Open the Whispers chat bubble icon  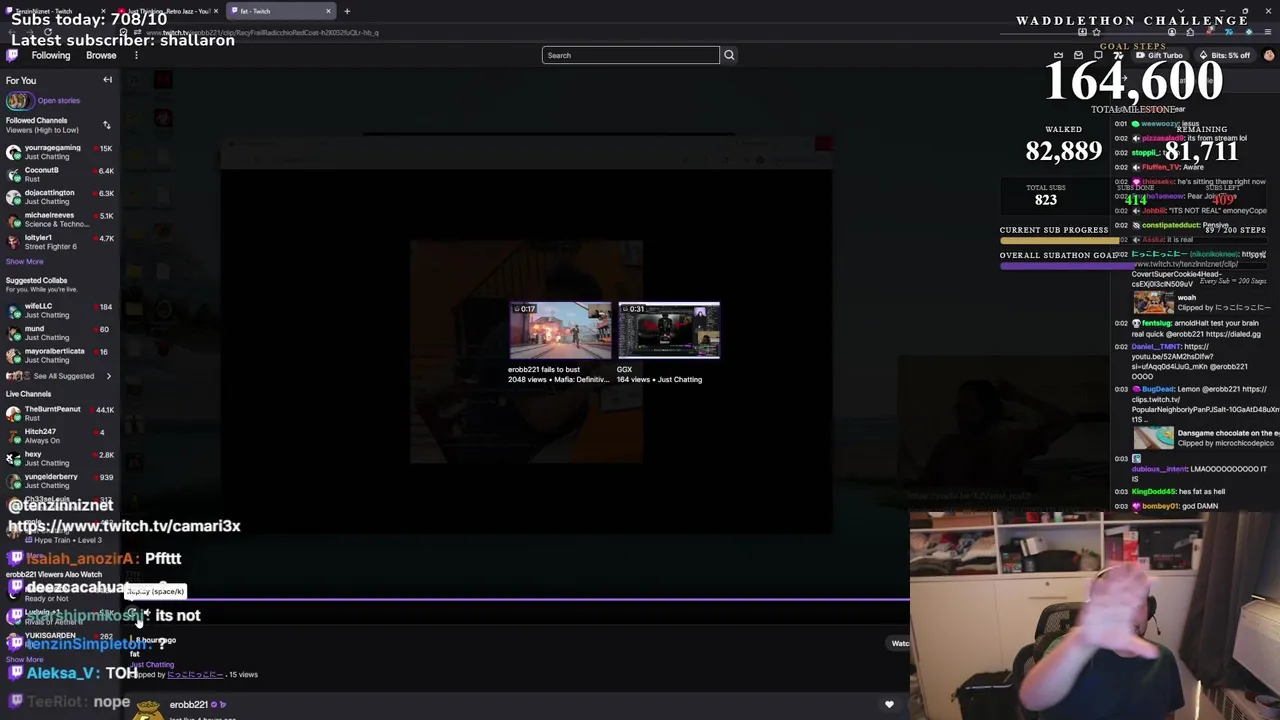click(1098, 55)
